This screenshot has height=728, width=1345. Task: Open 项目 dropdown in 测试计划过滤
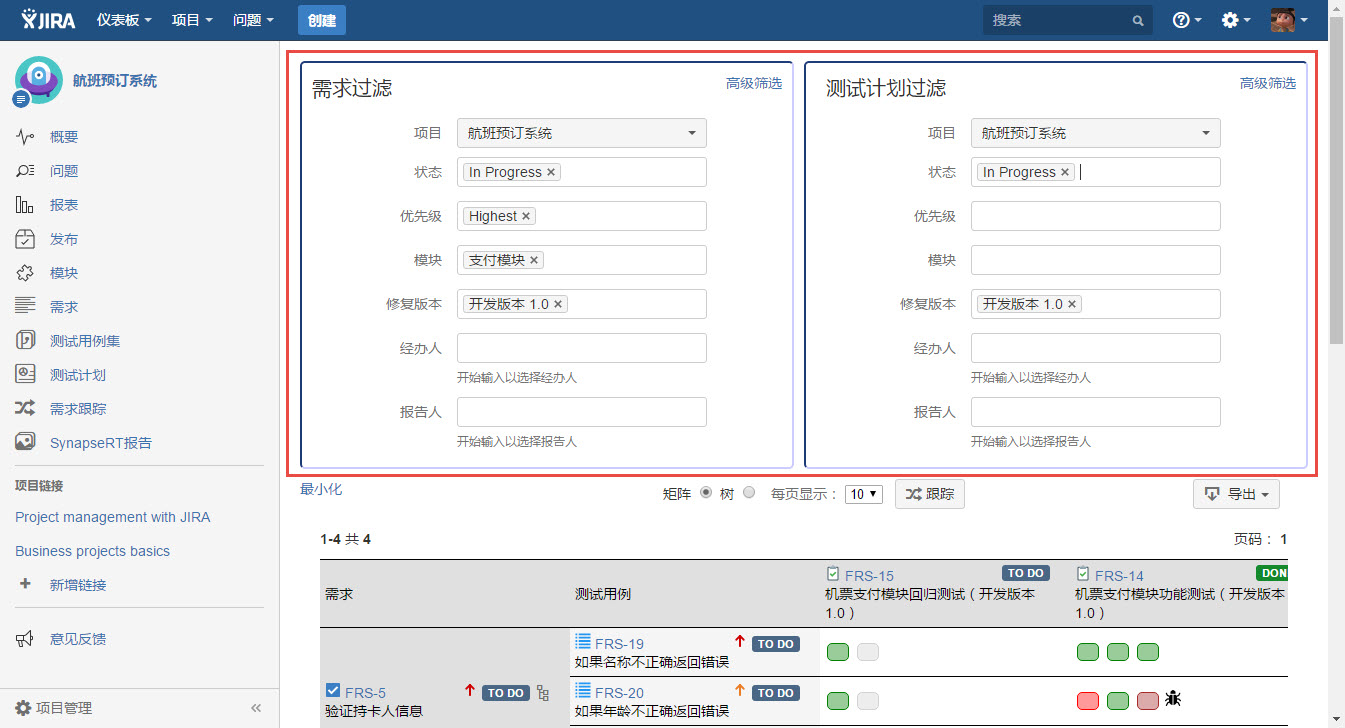(1096, 133)
